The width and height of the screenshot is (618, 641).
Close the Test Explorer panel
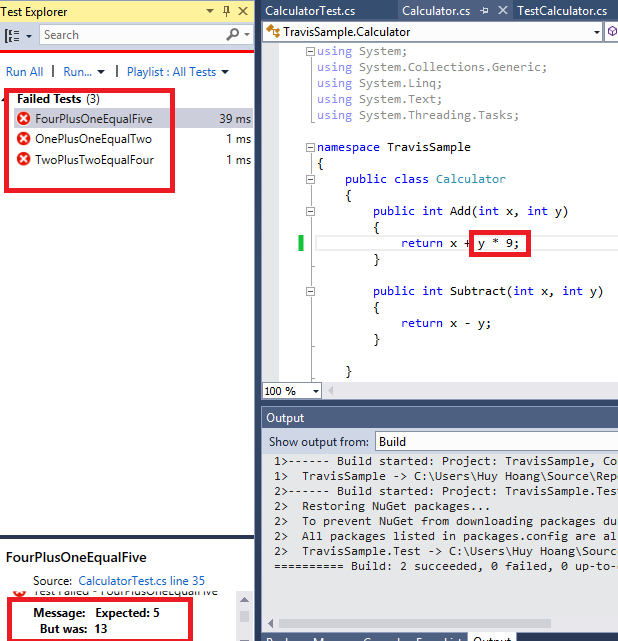243,11
